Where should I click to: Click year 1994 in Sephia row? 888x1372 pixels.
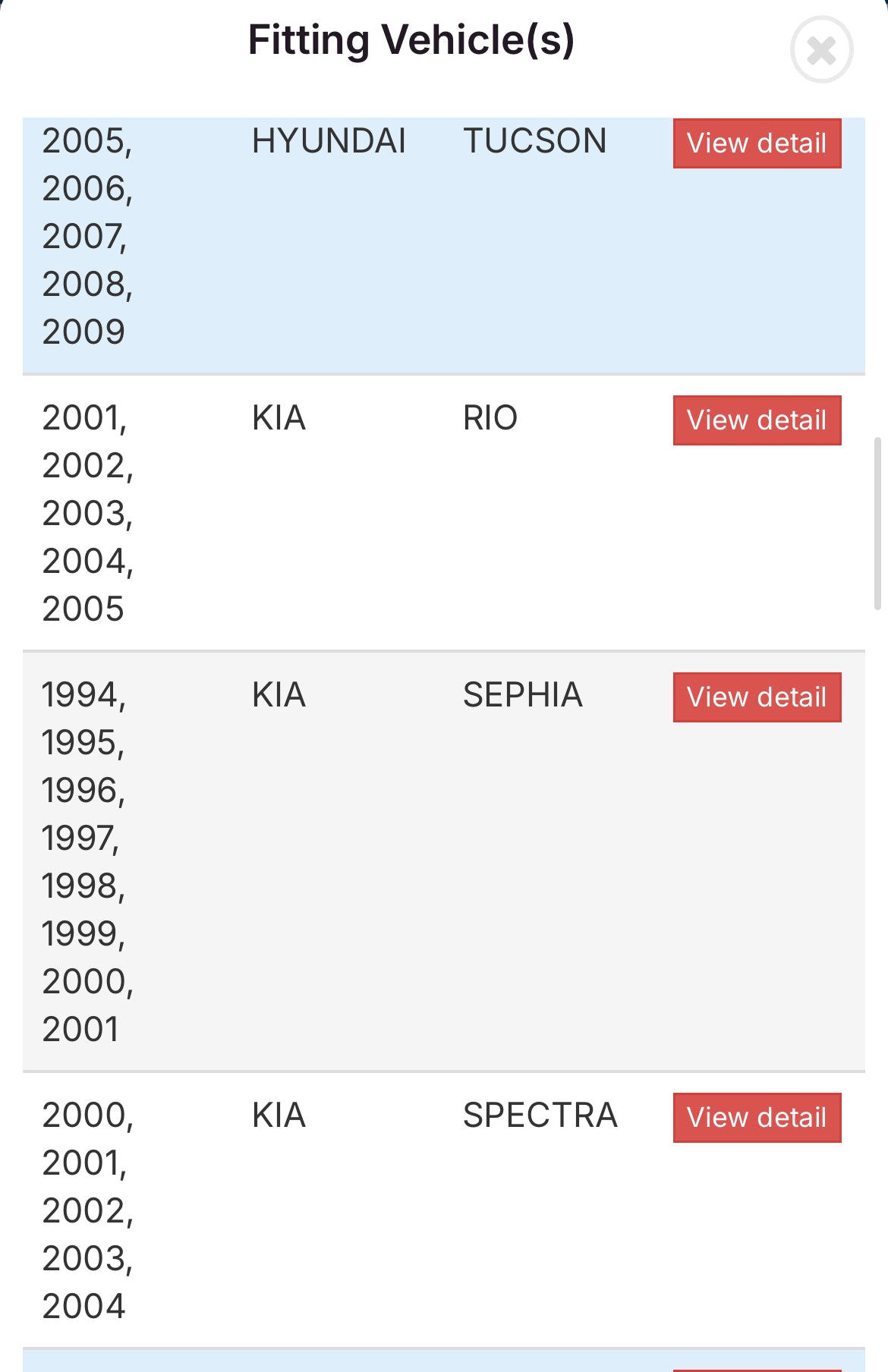coord(83,695)
